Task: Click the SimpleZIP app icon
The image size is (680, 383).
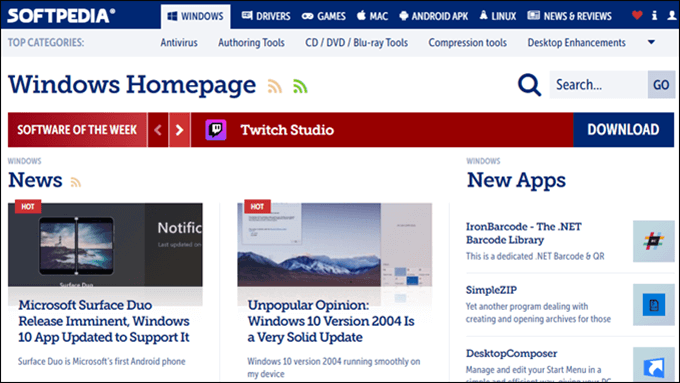Action: click(x=654, y=305)
